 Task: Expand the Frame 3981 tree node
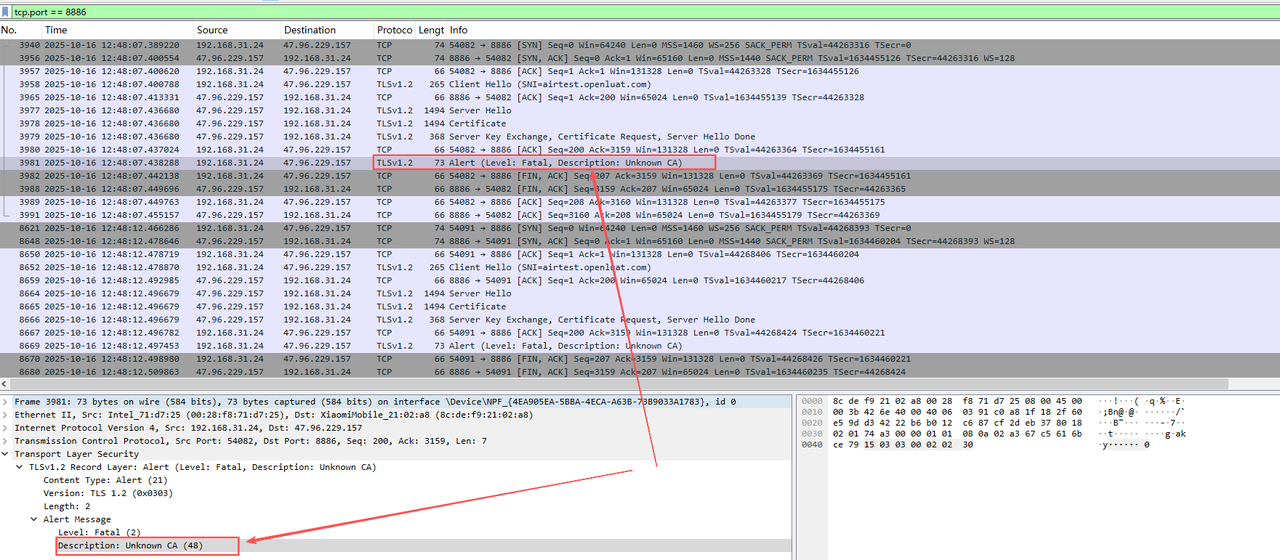[x=6, y=402]
